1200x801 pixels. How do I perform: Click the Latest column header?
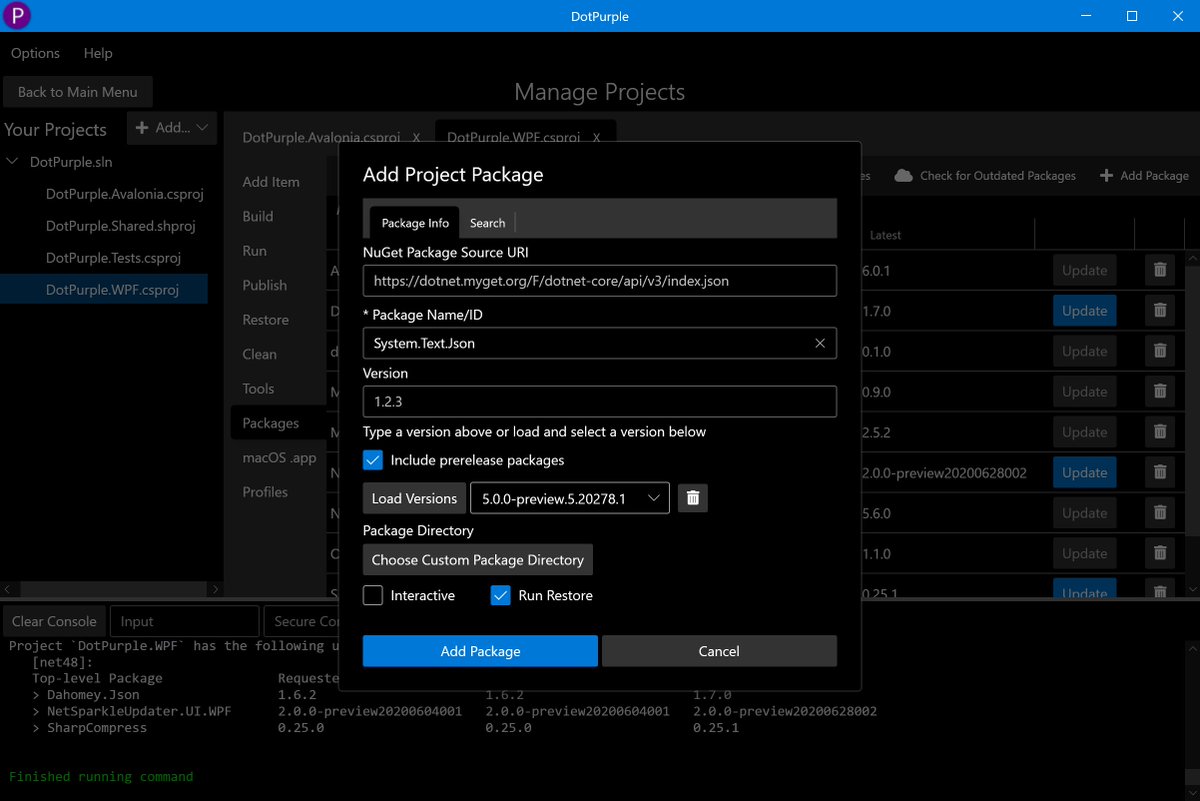[x=885, y=235]
